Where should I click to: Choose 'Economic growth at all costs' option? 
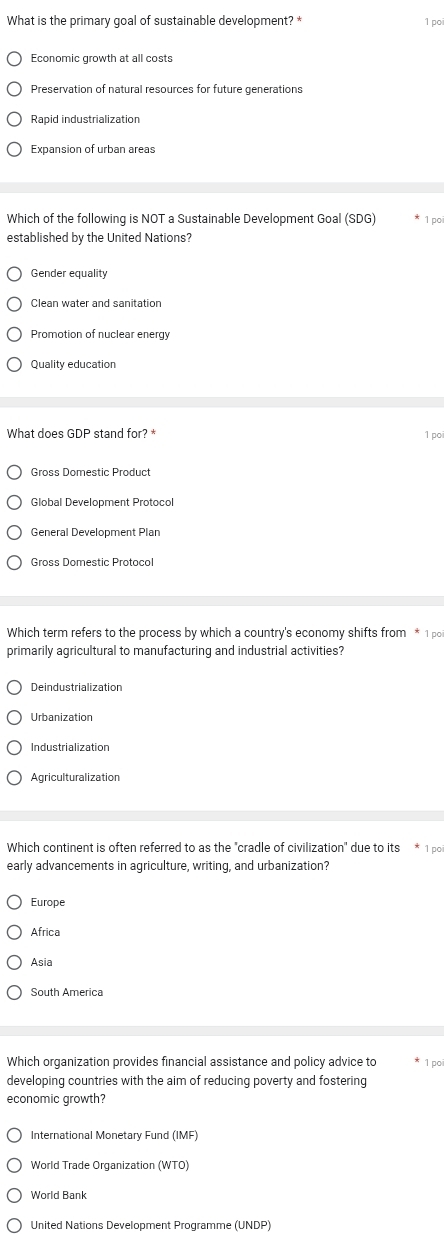(x=14, y=60)
